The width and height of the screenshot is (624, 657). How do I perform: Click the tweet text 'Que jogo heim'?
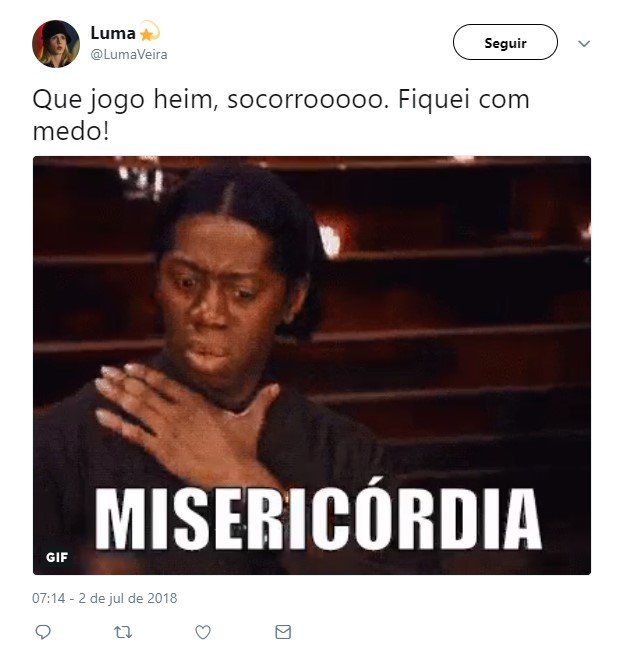(123, 101)
